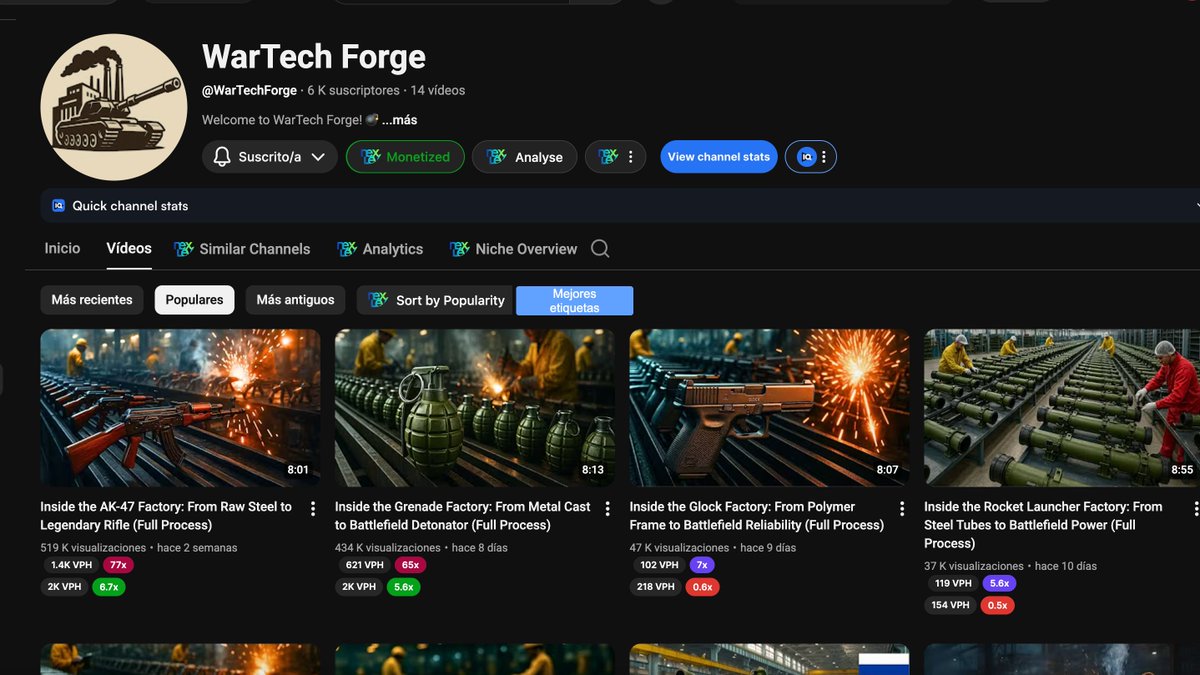The width and height of the screenshot is (1200, 675).
Task: Click the Glock Factory video title
Action: 757,516
